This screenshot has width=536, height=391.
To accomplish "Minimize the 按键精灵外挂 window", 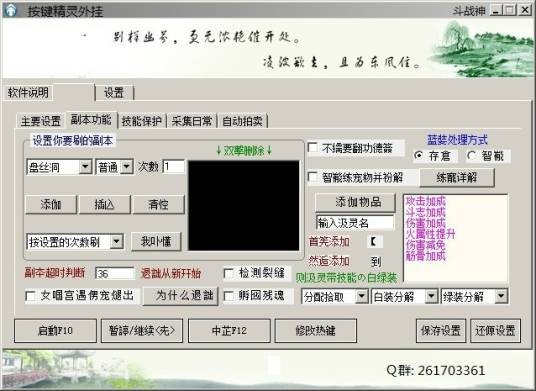I will pos(496,10).
